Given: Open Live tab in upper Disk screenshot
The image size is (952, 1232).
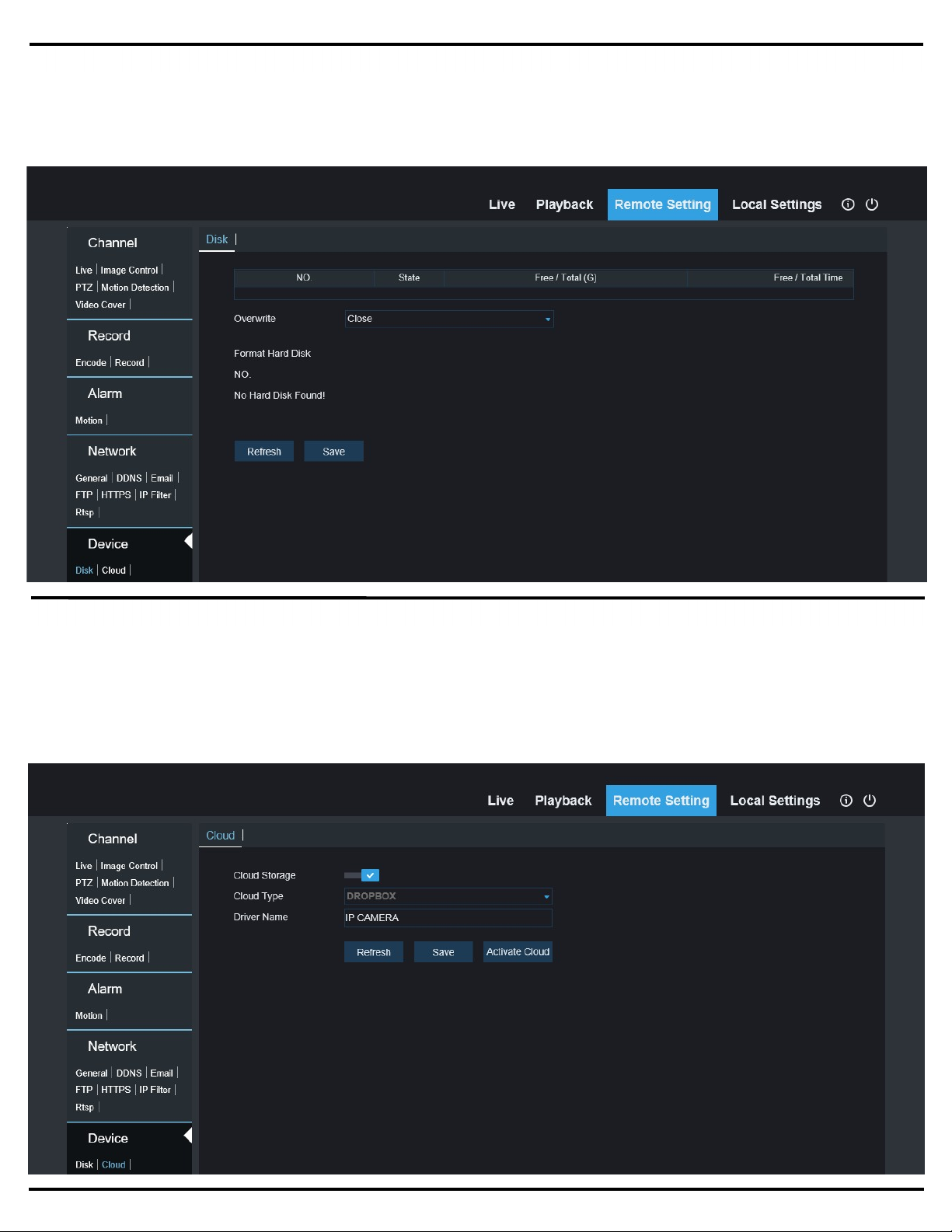Looking at the screenshot, I should (502, 204).
